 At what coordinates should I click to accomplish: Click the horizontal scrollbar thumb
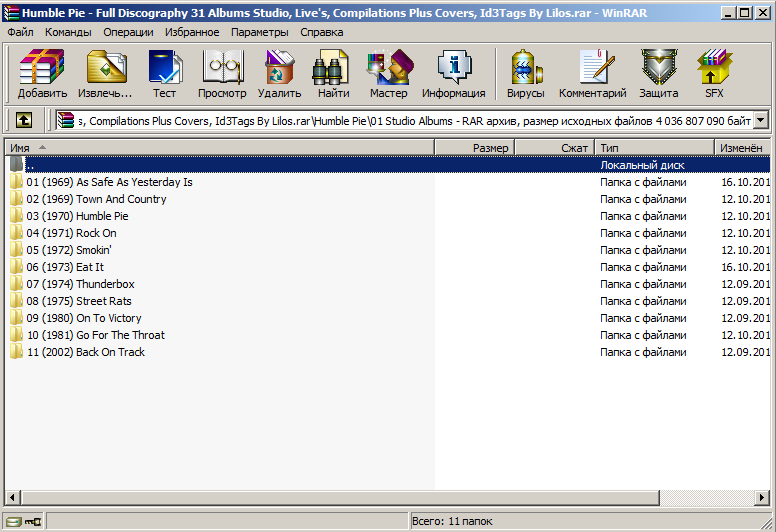pyautogui.click(x=340, y=497)
